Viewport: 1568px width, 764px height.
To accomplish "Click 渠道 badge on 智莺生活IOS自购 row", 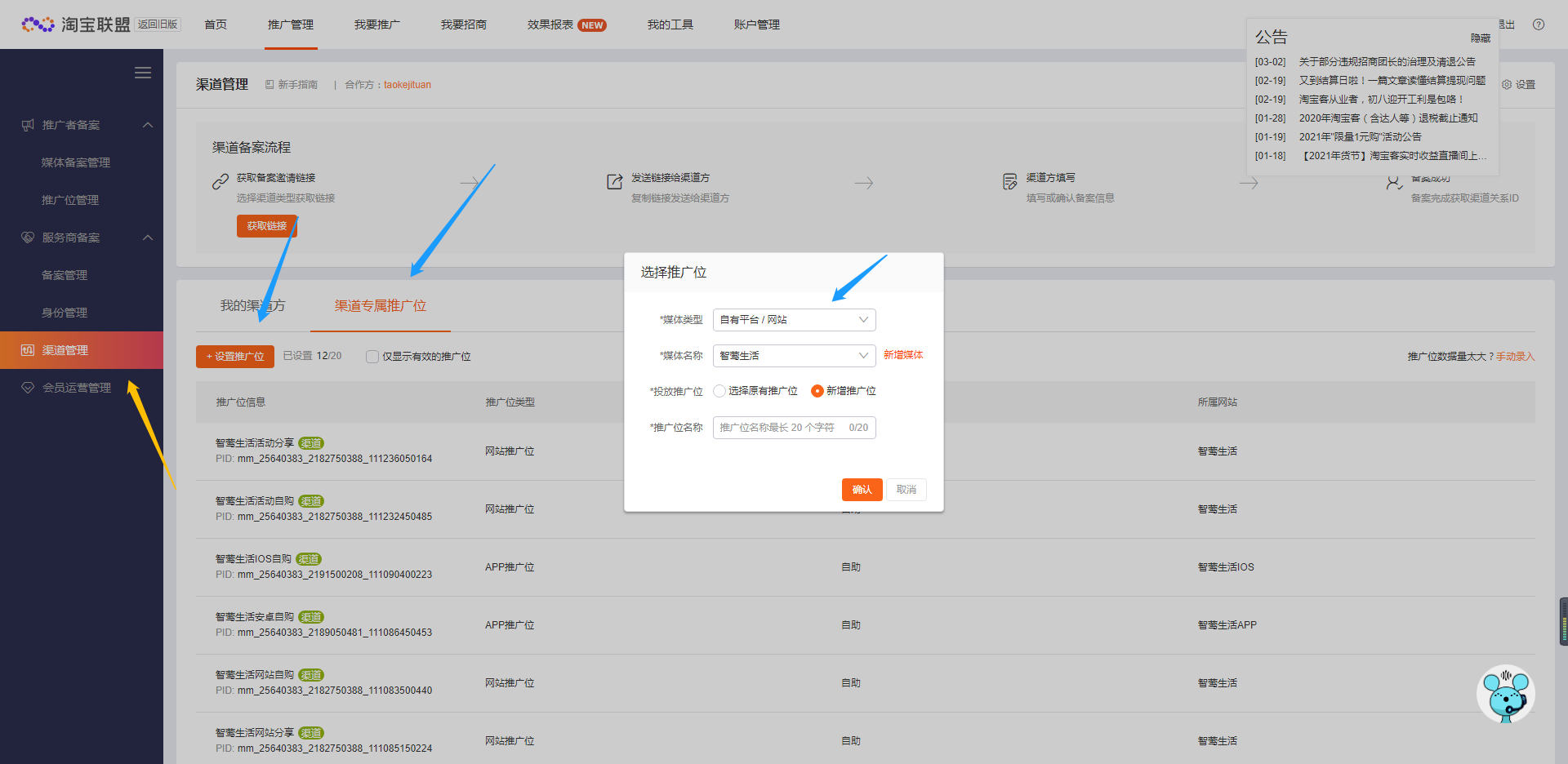I will [x=309, y=559].
